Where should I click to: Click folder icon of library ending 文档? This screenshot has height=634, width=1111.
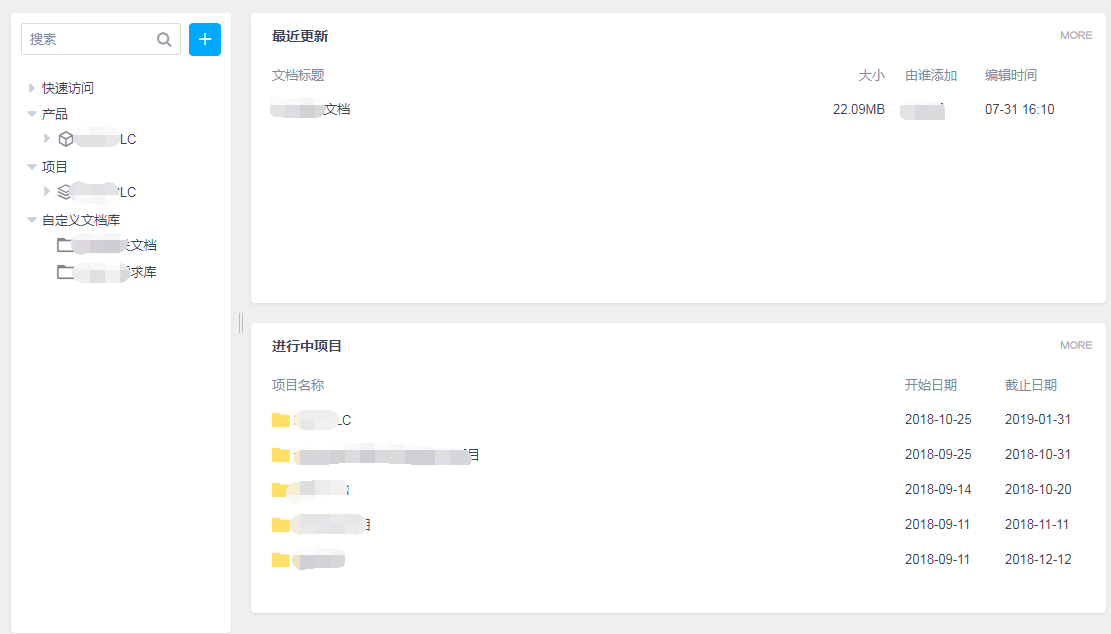(65, 245)
